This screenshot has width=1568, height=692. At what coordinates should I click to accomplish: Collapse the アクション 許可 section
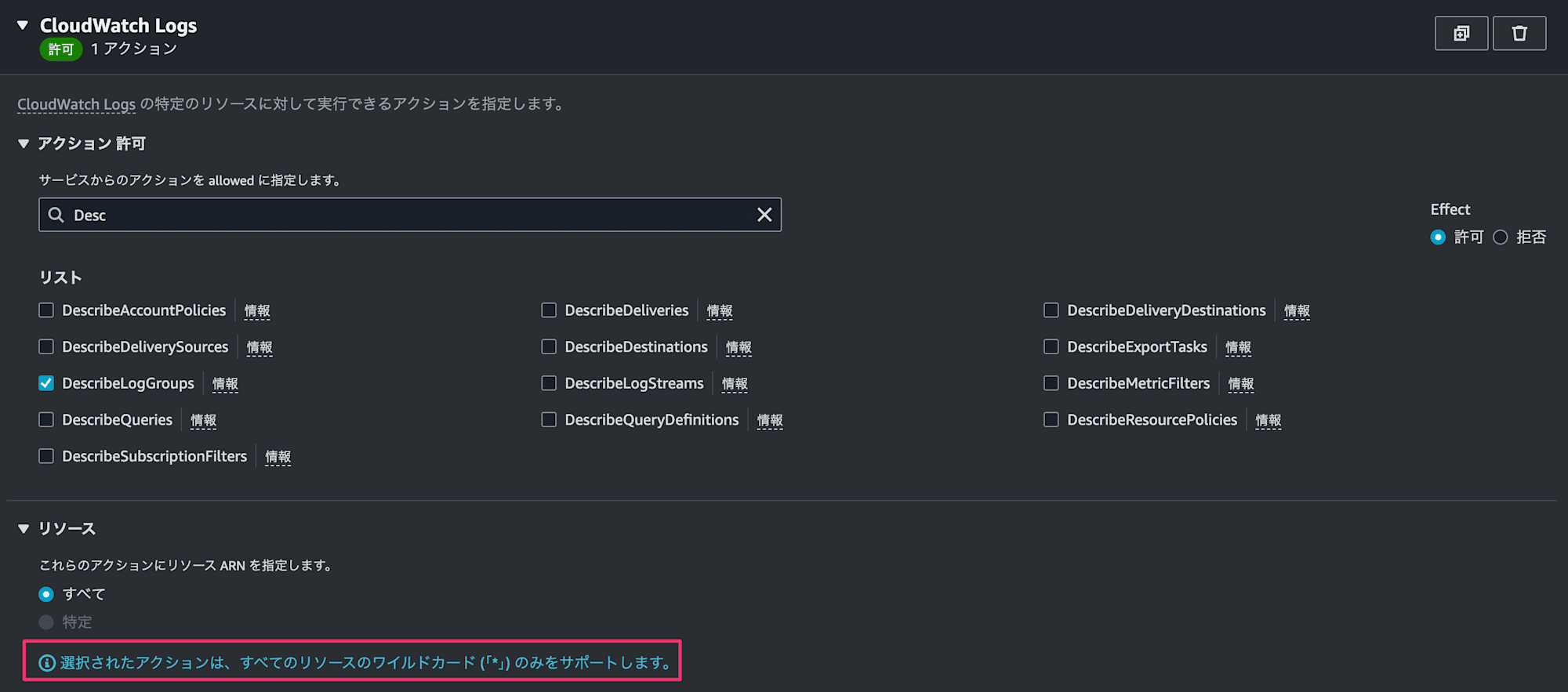click(24, 143)
